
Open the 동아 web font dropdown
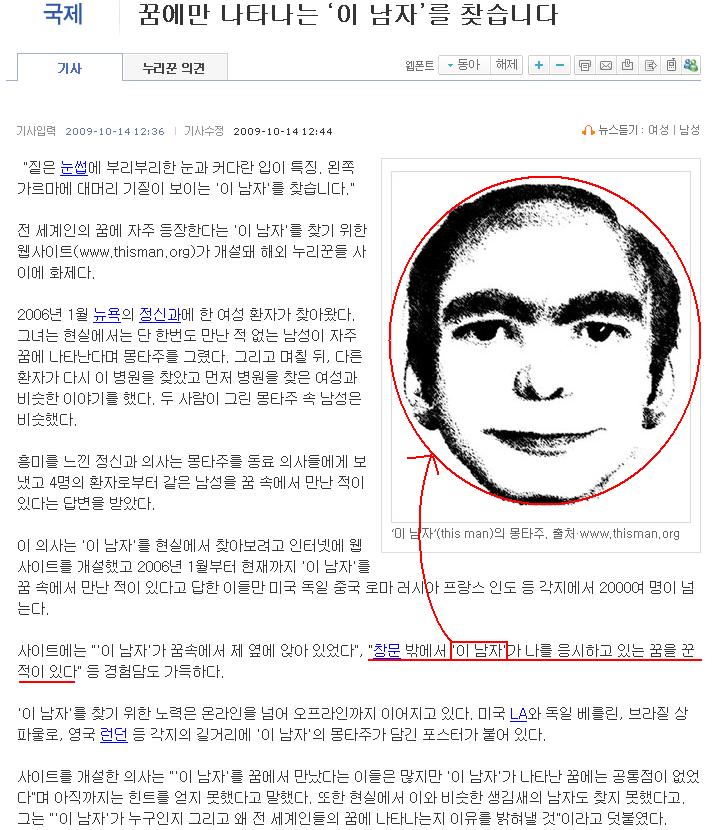tap(464, 65)
